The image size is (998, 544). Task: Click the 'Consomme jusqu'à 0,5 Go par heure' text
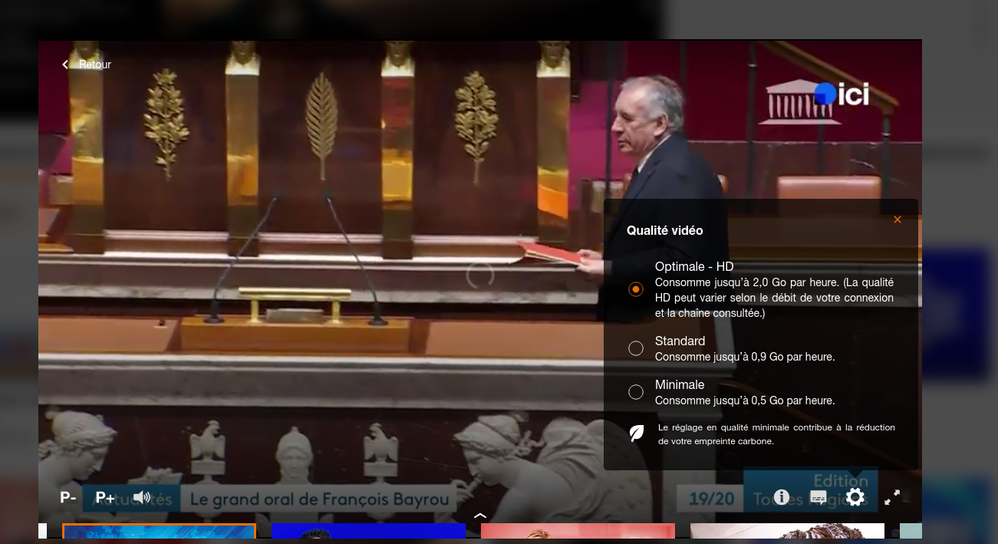745,401
